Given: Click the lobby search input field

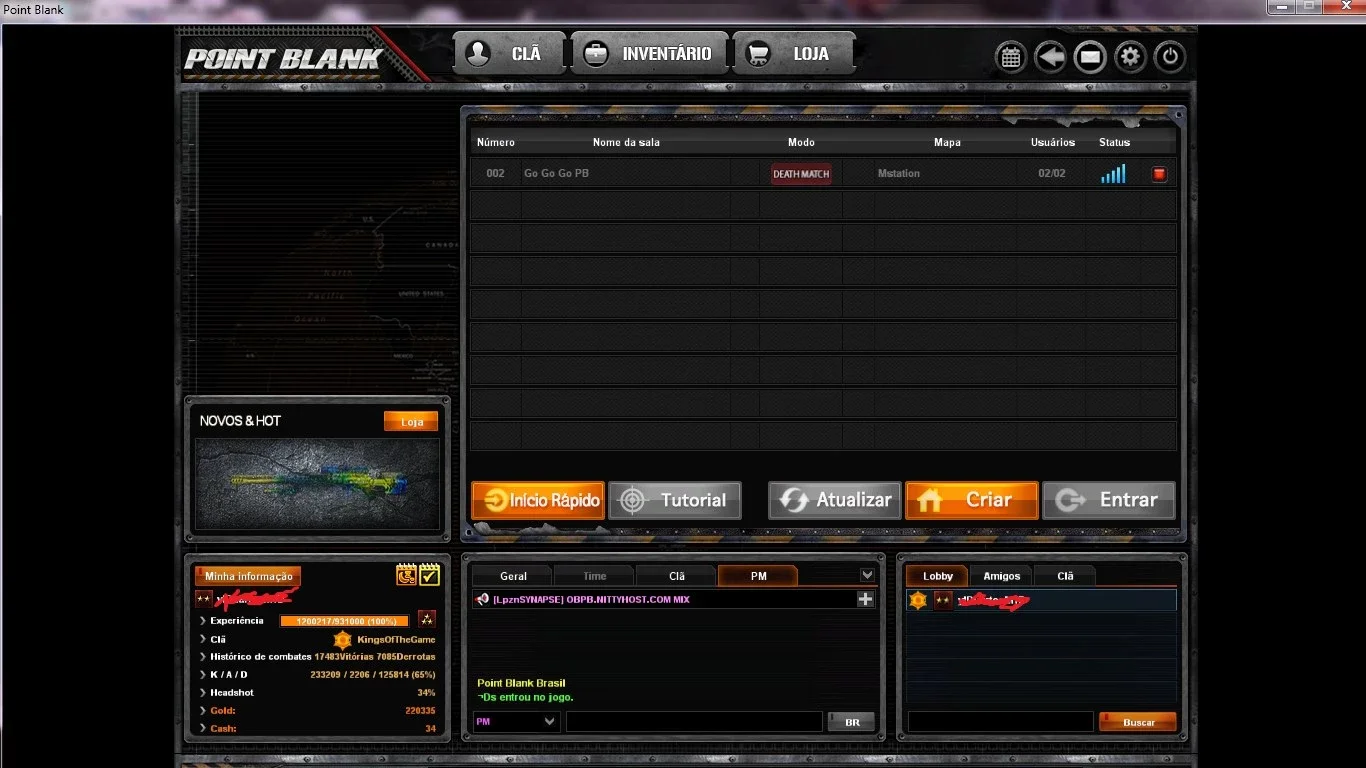Looking at the screenshot, I should 1001,722.
